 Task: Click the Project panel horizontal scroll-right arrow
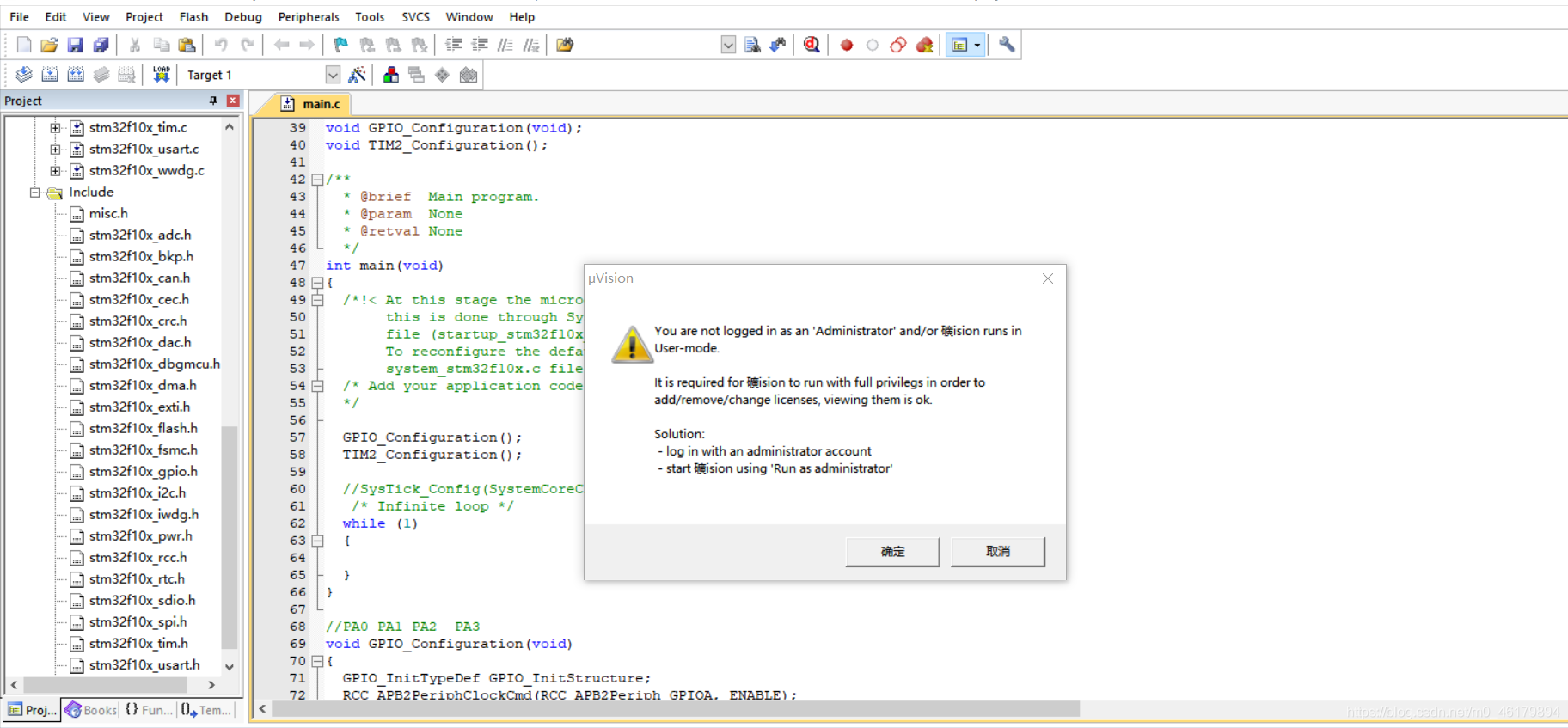211,685
